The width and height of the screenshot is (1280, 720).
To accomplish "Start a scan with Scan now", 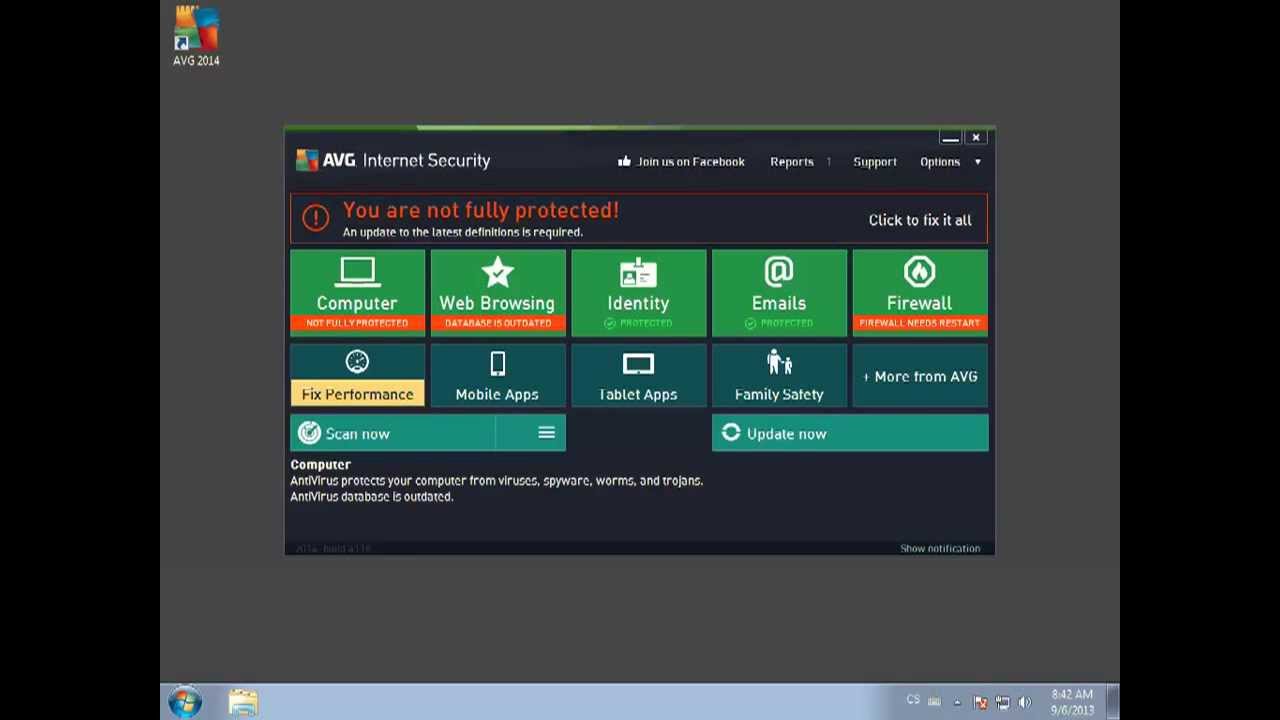I will pyautogui.click(x=392, y=433).
